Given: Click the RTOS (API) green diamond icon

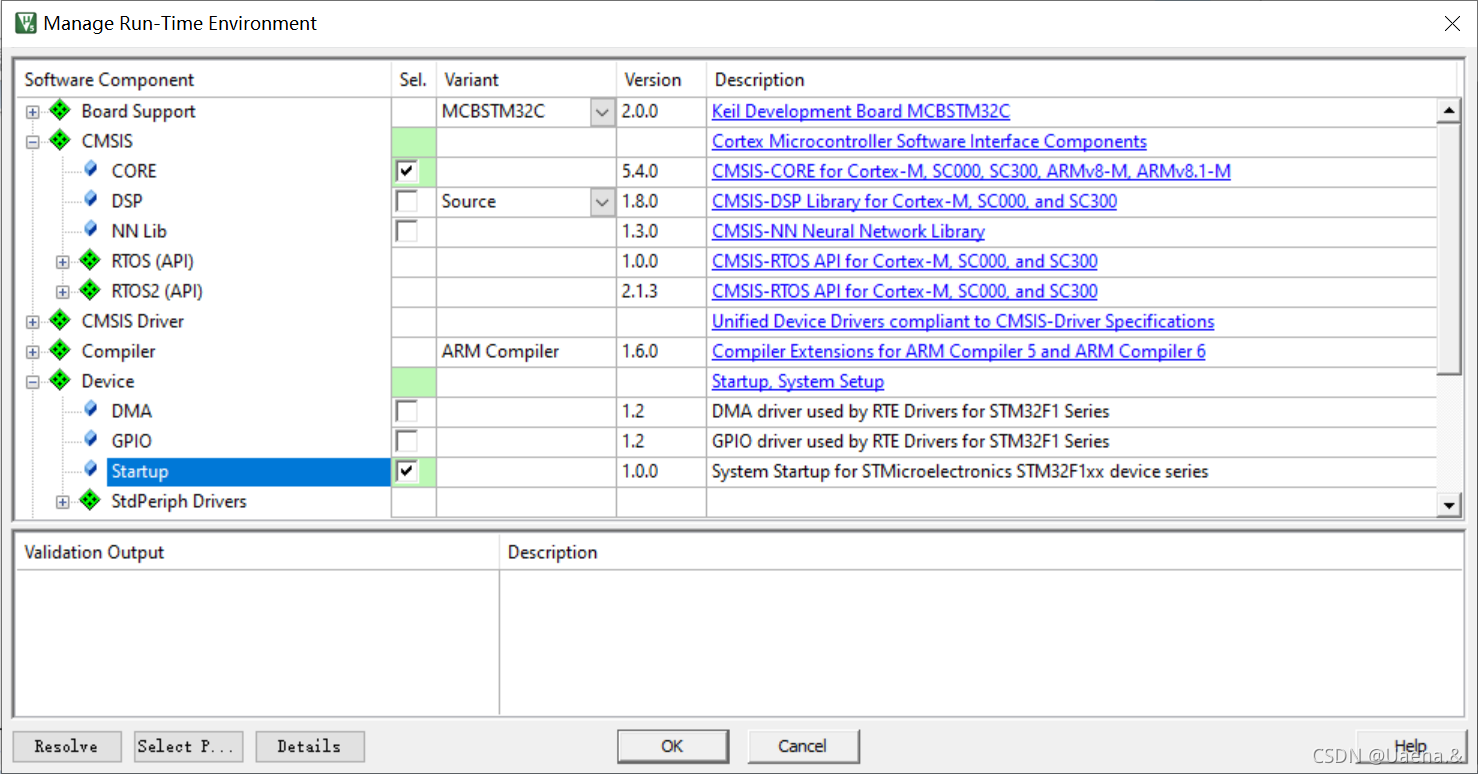Looking at the screenshot, I should pos(90,260).
